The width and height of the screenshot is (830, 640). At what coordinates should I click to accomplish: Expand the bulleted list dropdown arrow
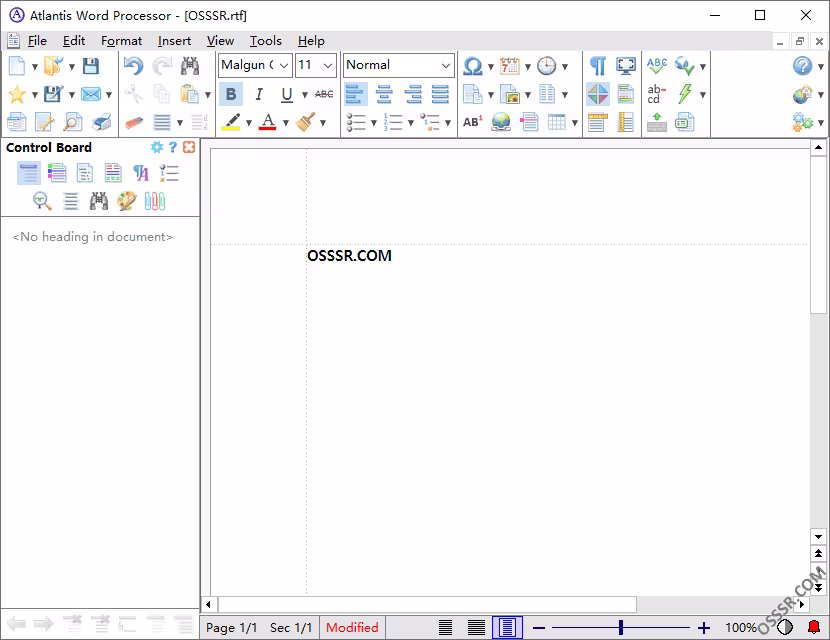click(x=374, y=123)
